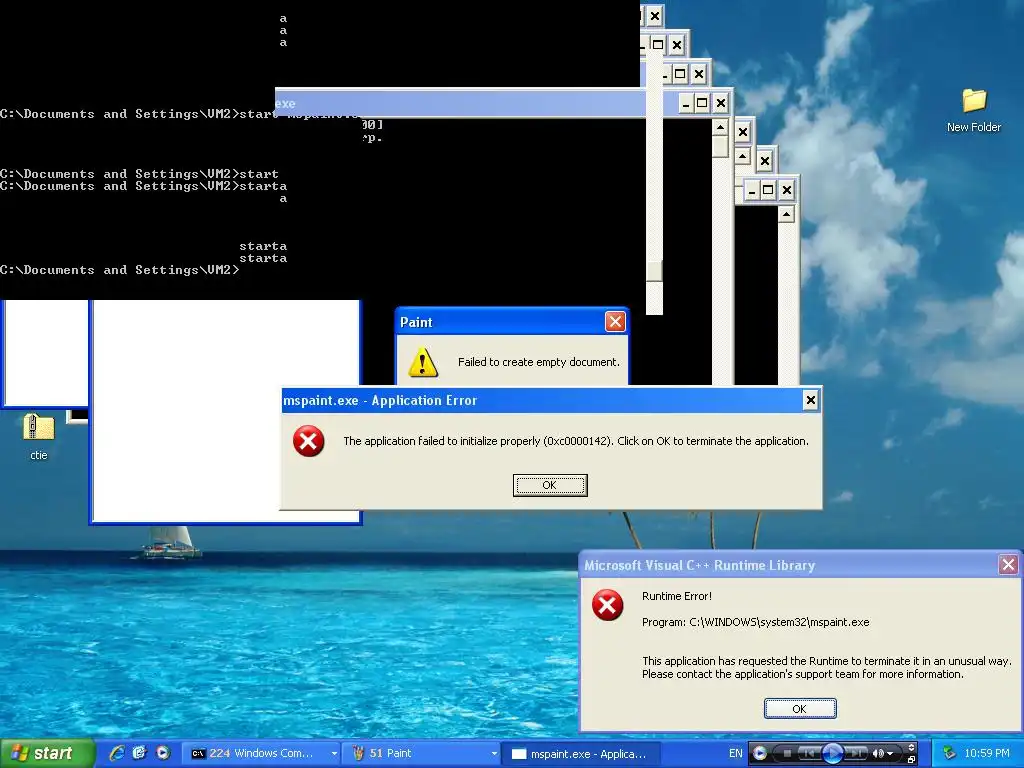Click the 10:59 PM clock
Image resolution: width=1024 pixels, height=768 pixels.
987,753
